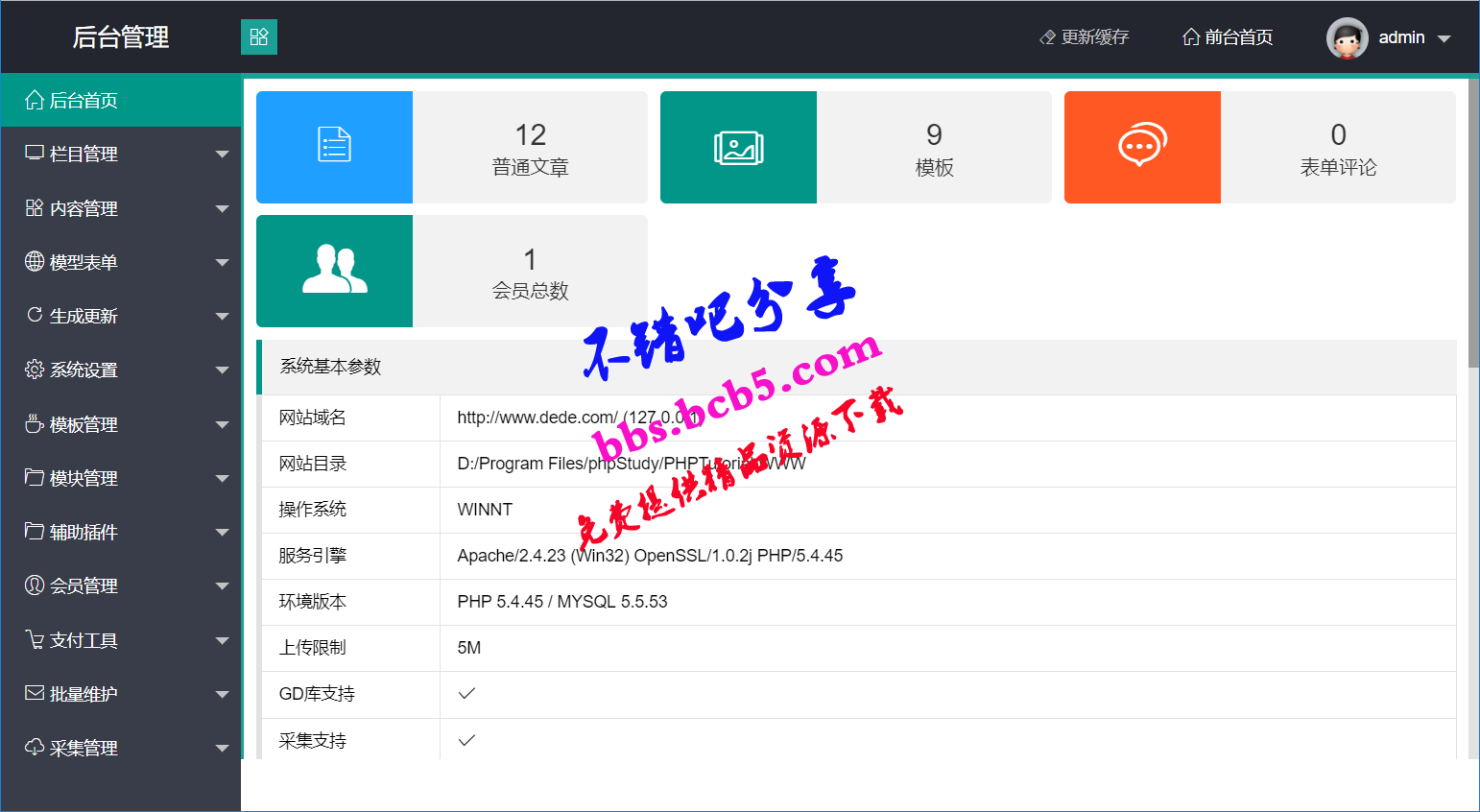
Task: Click the WINNT operating system value
Action: (485, 510)
